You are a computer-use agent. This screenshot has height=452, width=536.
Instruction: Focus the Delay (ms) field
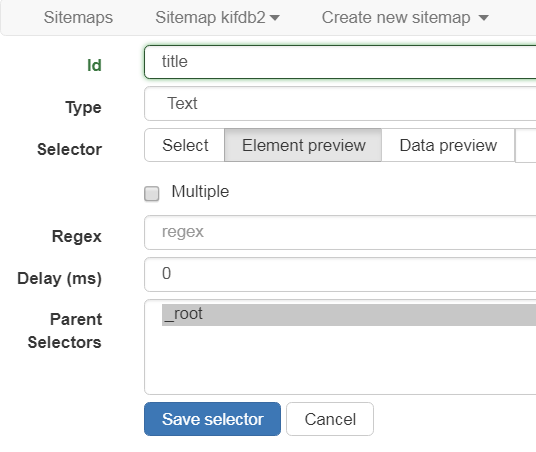pos(340,275)
